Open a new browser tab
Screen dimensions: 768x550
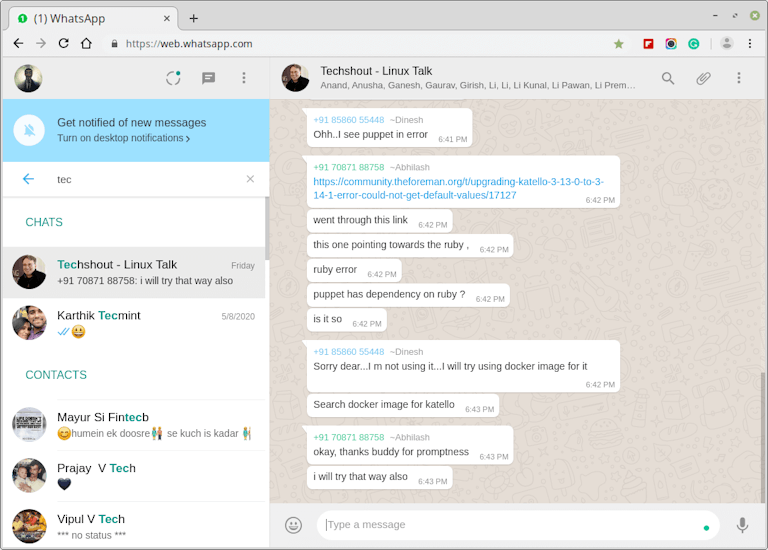(x=193, y=19)
